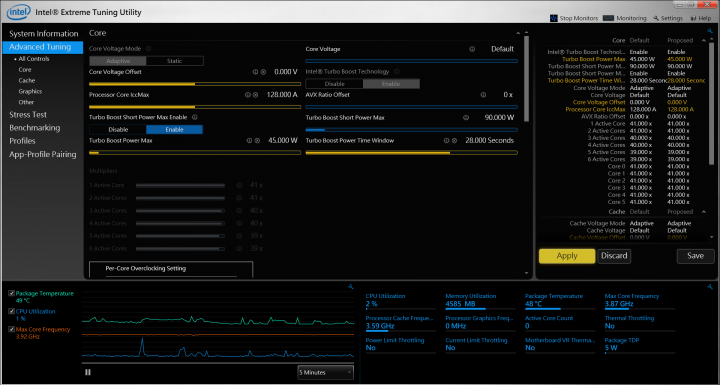Click the Processor Core IccMax slider
The width and height of the screenshot is (720, 385).
195,107
